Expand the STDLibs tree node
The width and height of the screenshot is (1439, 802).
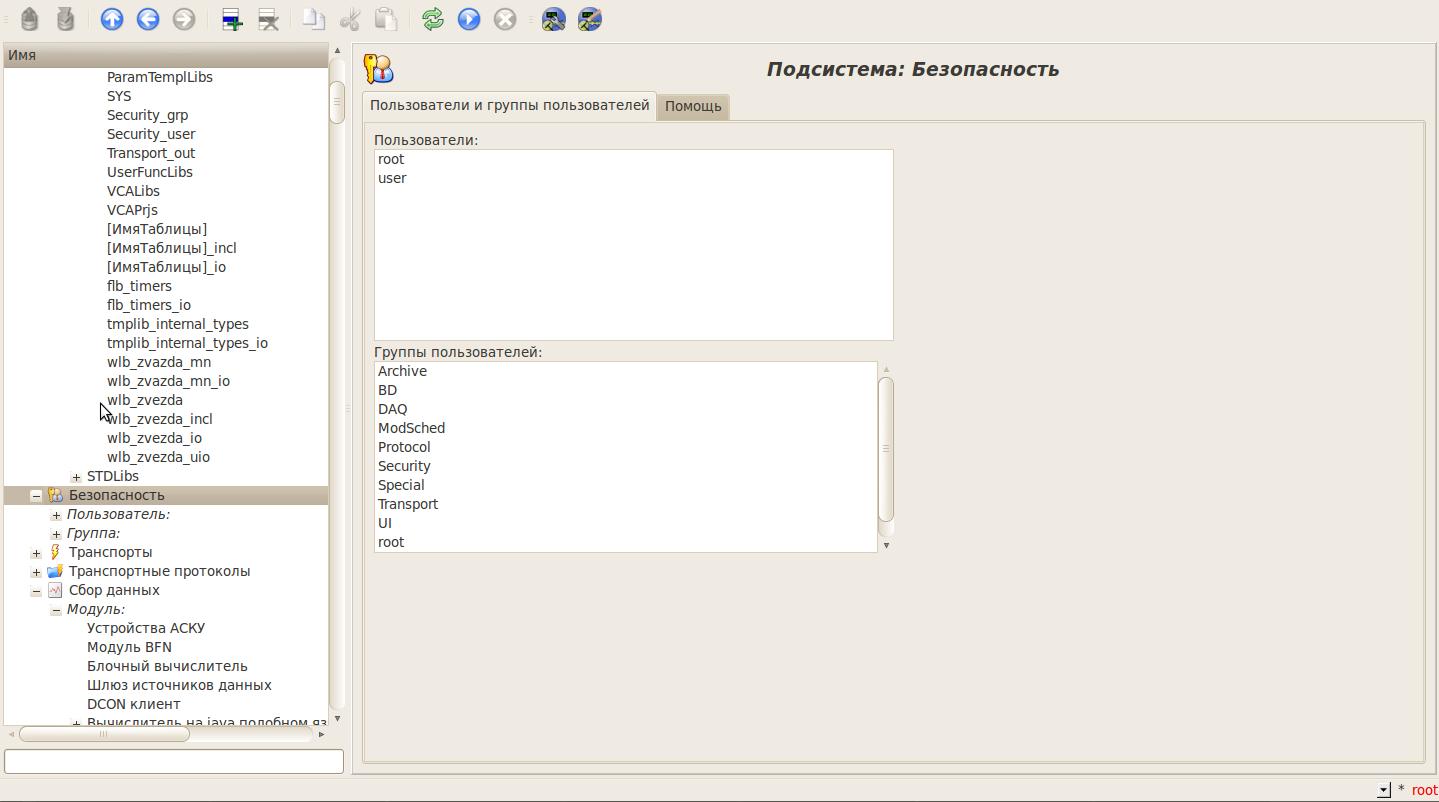click(x=76, y=477)
